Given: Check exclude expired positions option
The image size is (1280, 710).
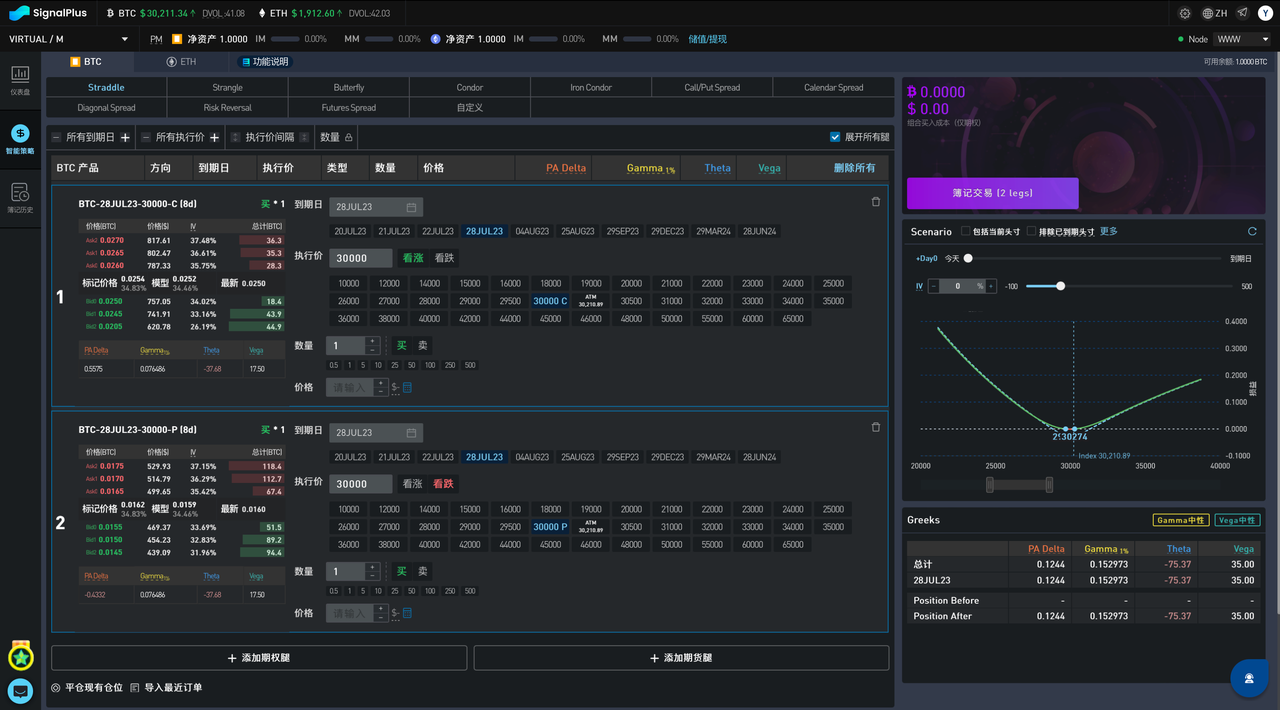Looking at the screenshot, I should (1031, 231).
